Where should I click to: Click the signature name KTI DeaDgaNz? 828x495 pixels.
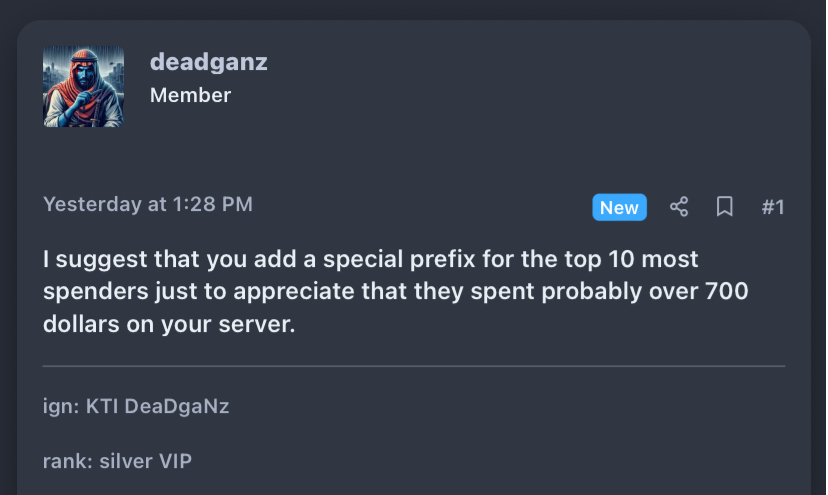pyautogui.click(x=157, y=407)
